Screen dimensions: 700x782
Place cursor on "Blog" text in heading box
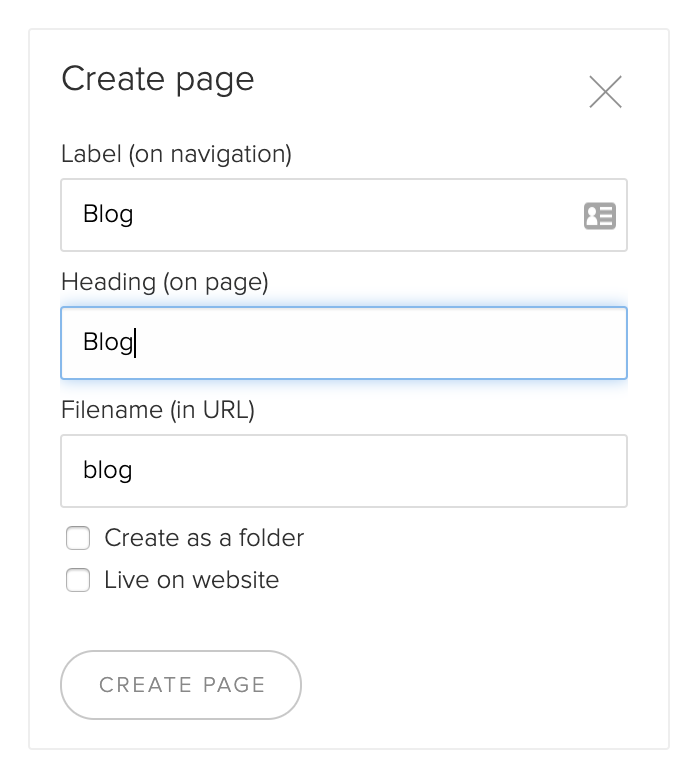pos(108,343)
